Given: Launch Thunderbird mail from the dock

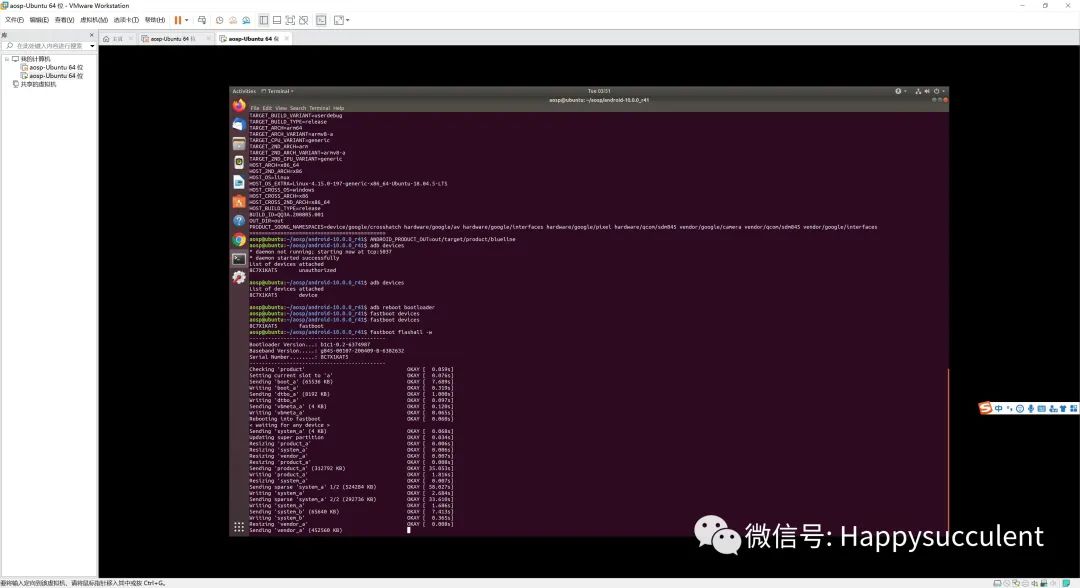Looking at the screenshot, I should 239,125.
